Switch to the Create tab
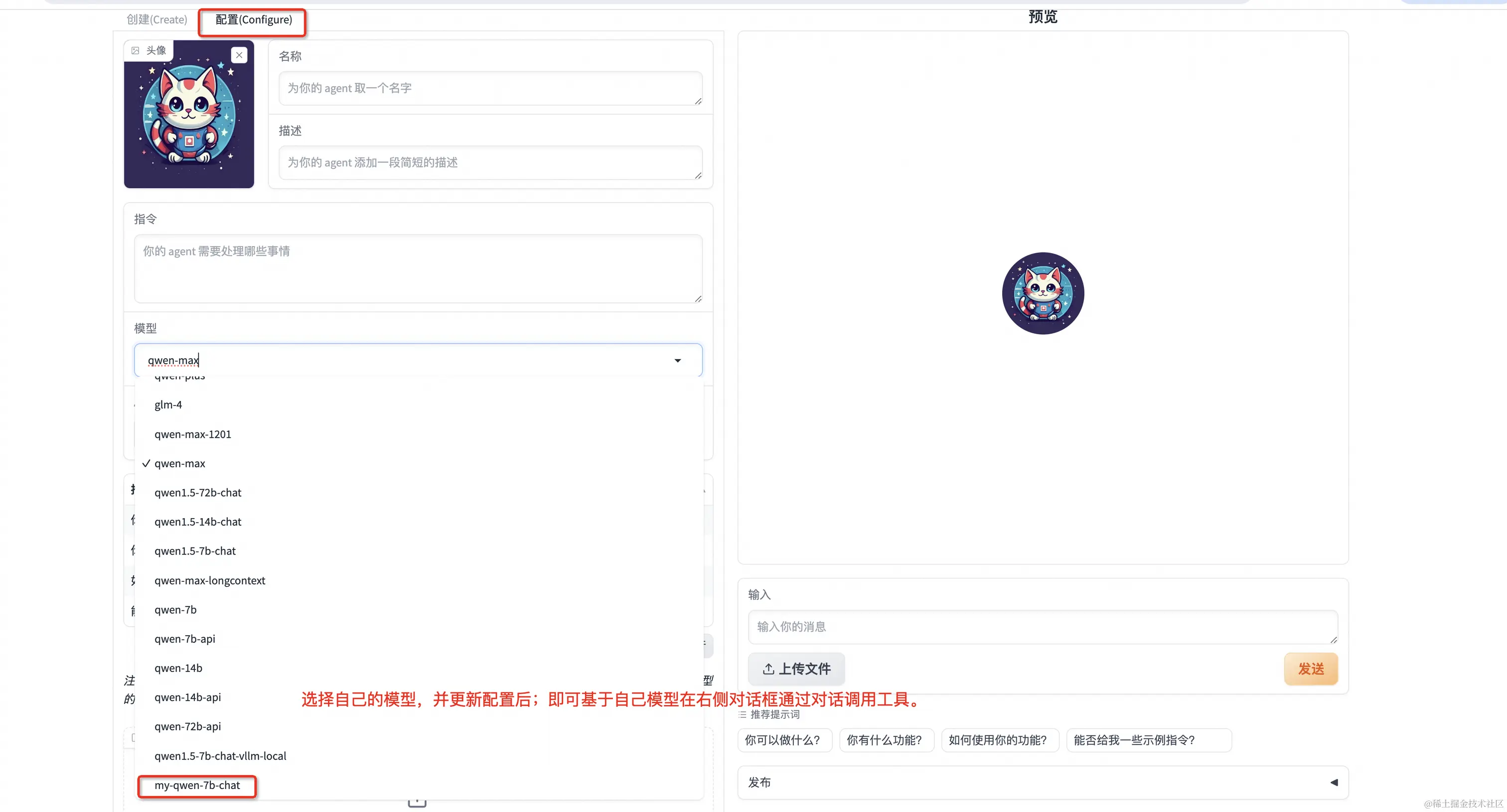1507x812 pixels. 157,20
